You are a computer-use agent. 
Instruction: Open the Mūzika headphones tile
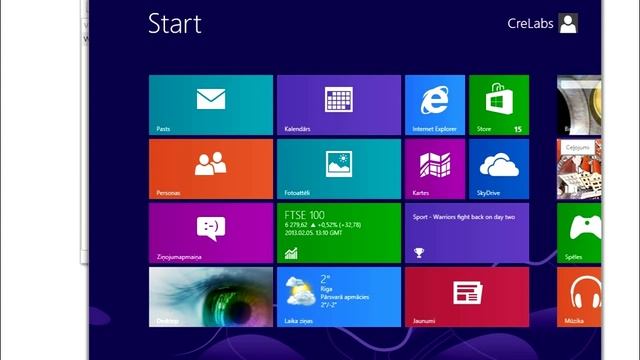pos(579,297)
